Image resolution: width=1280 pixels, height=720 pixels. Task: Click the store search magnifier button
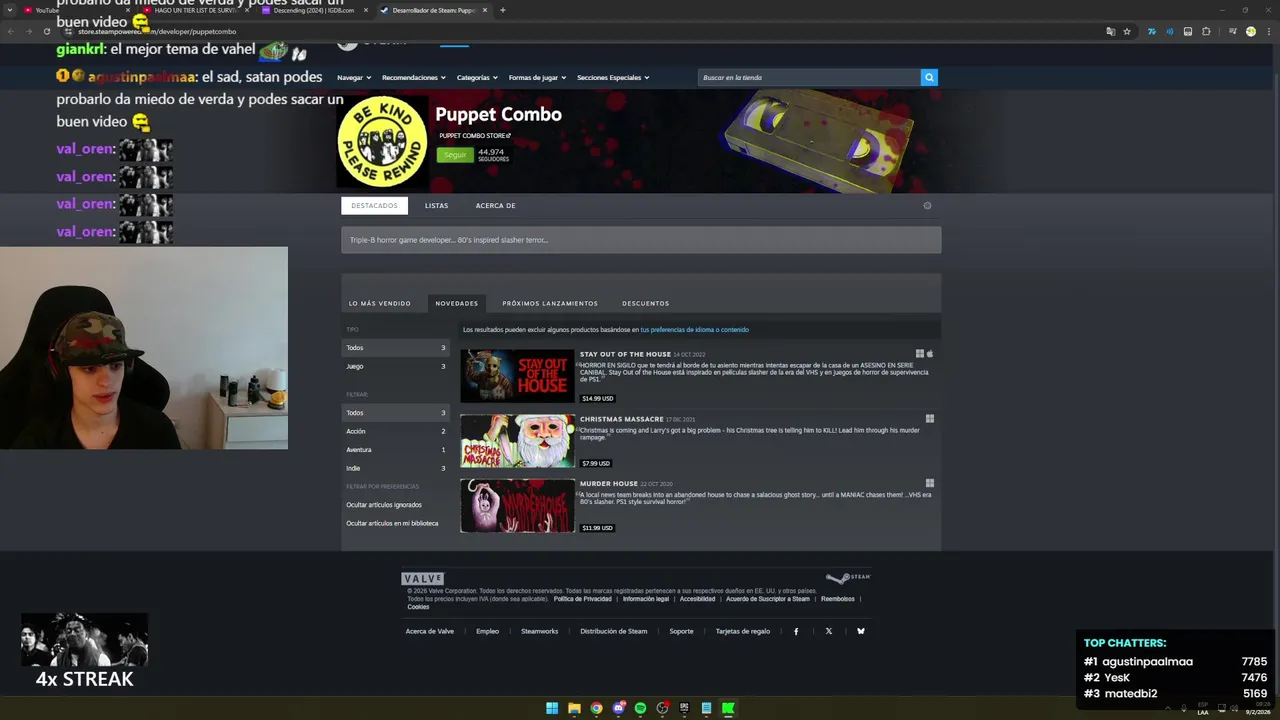pyautogui.click(x=929, y=77)
